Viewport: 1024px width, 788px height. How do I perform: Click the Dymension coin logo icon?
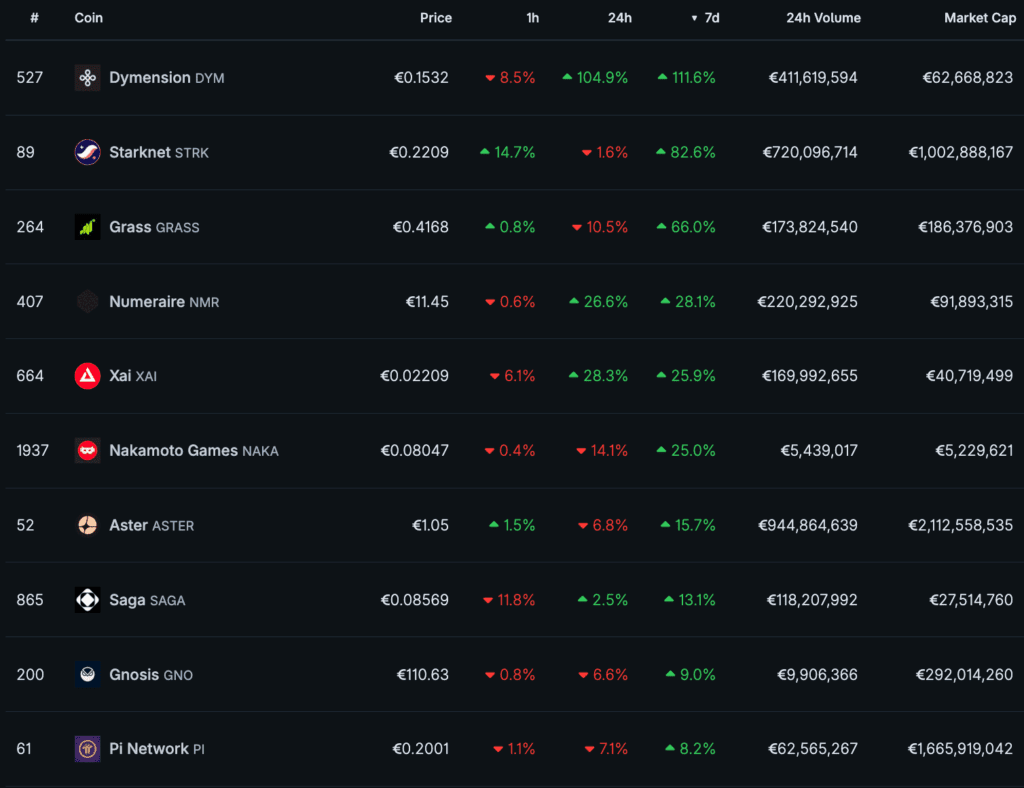click(x=87, y=78)
